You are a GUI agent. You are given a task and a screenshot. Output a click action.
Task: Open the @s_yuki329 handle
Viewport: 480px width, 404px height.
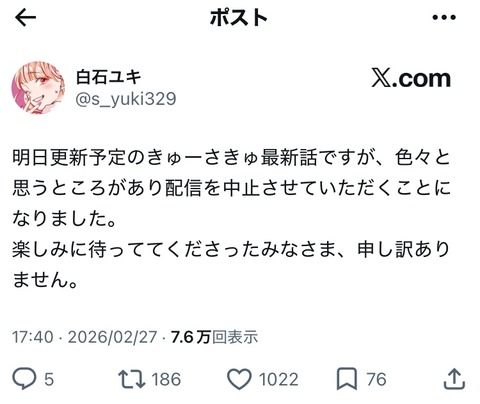[126, 99]
